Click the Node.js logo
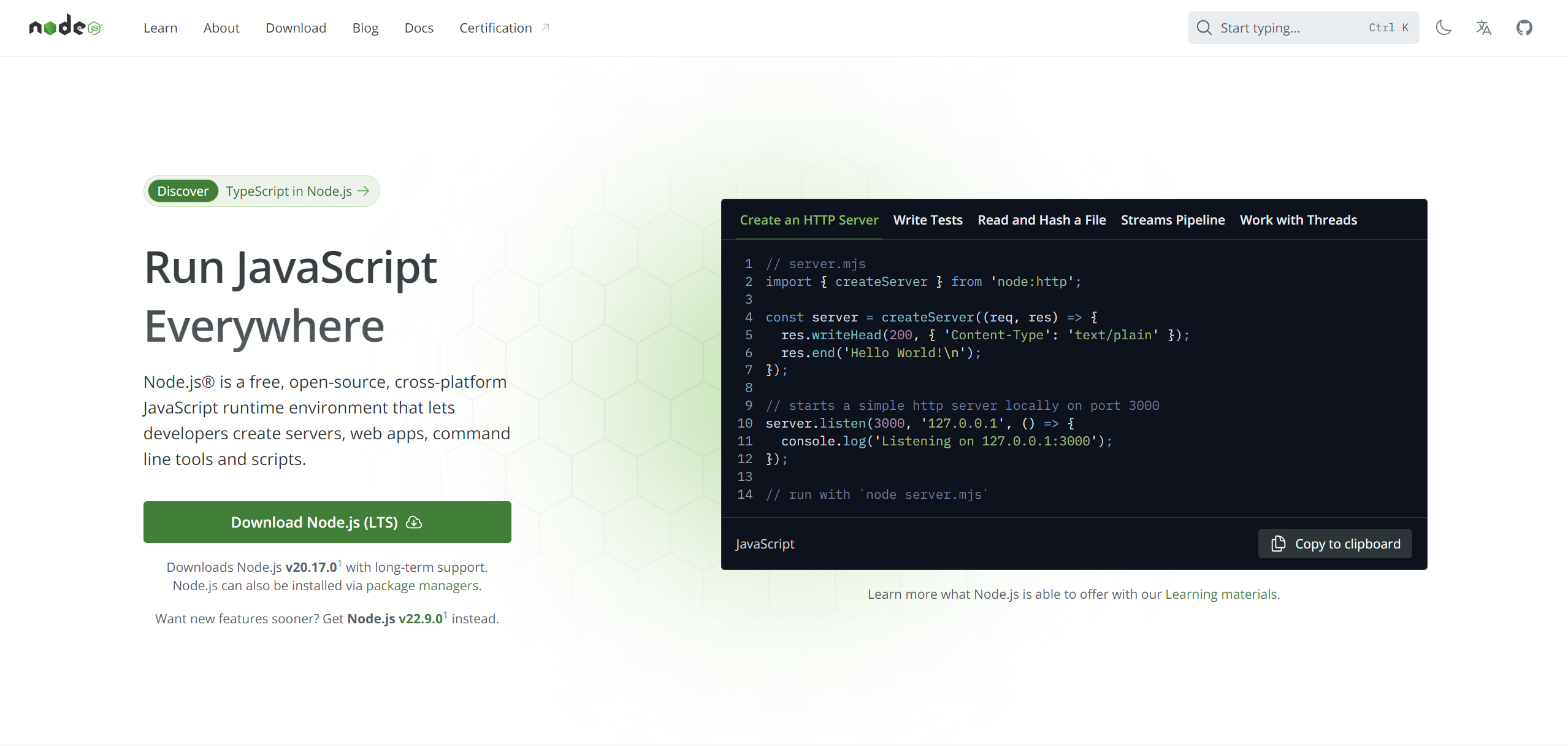 (x=66, y=26)
